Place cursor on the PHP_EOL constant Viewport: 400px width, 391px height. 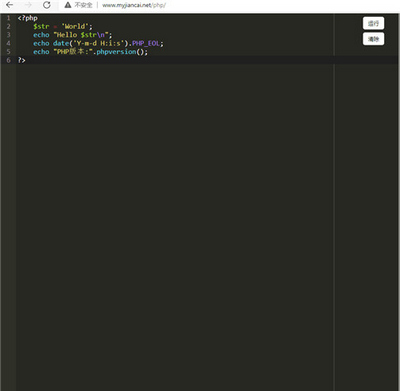[146, 43]
